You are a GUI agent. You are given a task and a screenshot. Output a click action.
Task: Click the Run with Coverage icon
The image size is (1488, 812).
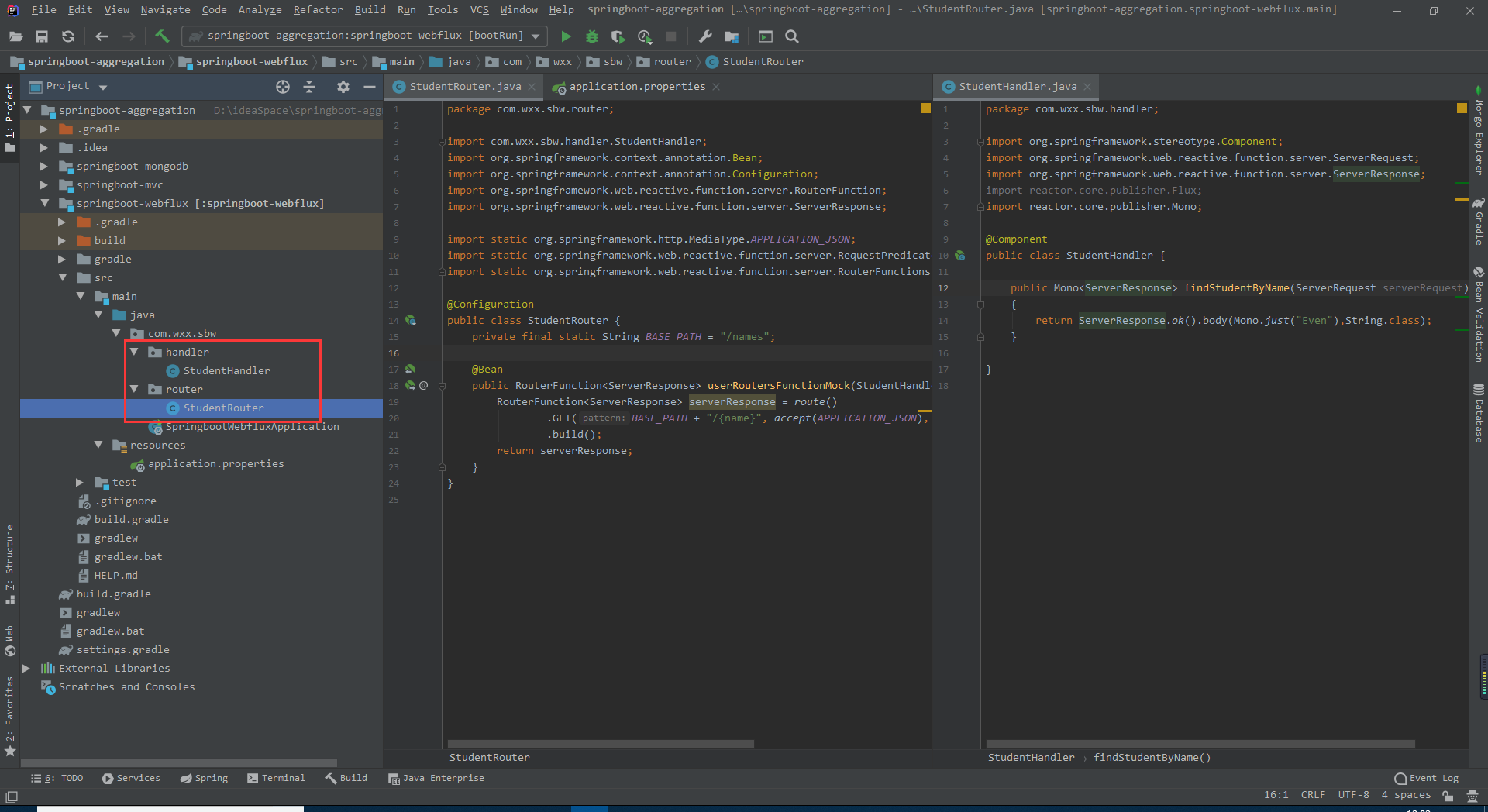point(618,36)
